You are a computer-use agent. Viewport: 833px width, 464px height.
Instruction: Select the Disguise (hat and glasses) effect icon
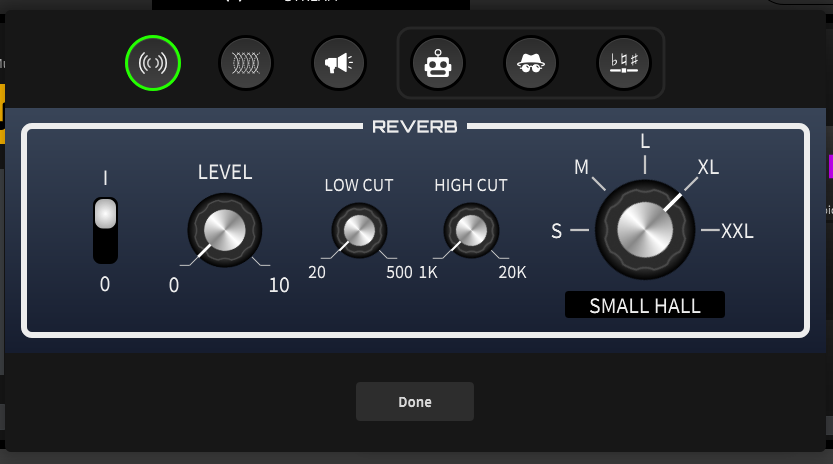531,63
